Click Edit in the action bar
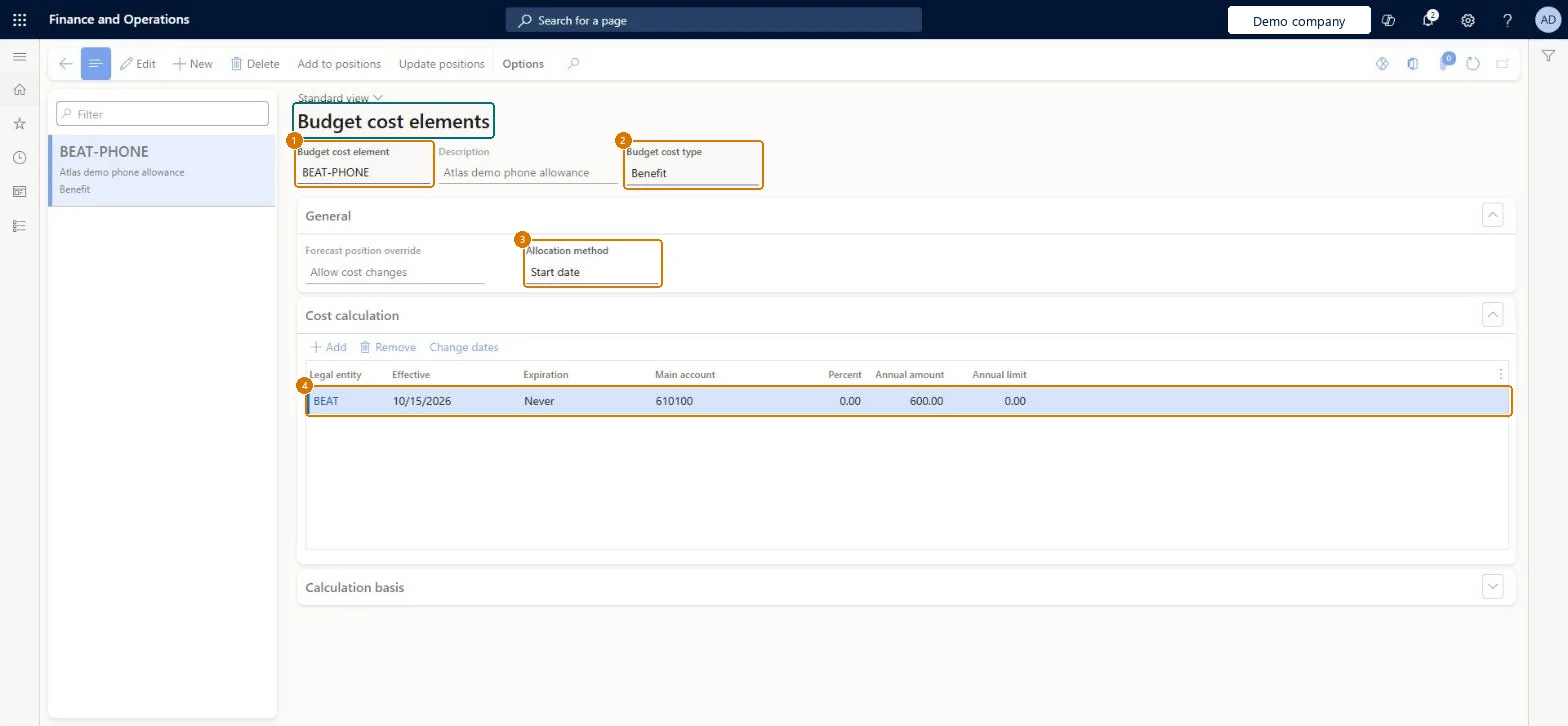This screenshot has height=726, width=1568. tap(137, 64)
